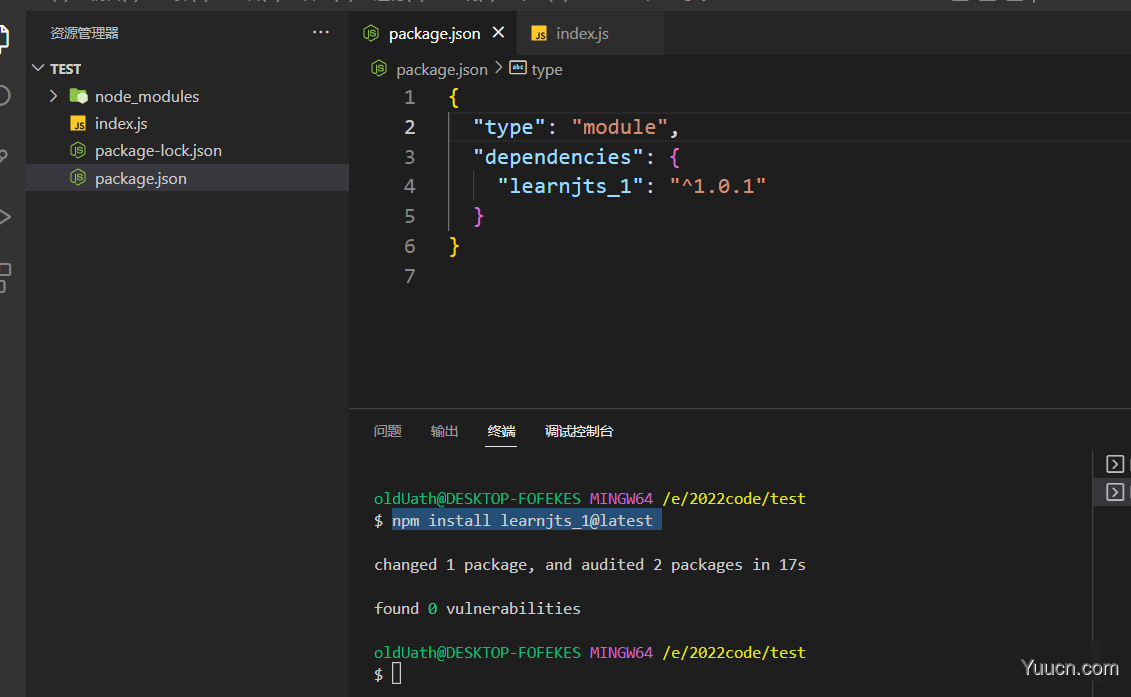
Task: Close the package.json editor tab
Action: pos(498,32)
